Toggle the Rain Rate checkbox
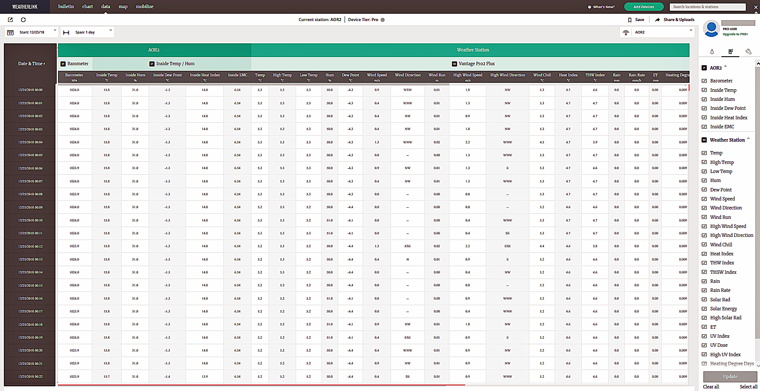Image resolution: width=760 pixels, height=391 pixels. (705, 290)
